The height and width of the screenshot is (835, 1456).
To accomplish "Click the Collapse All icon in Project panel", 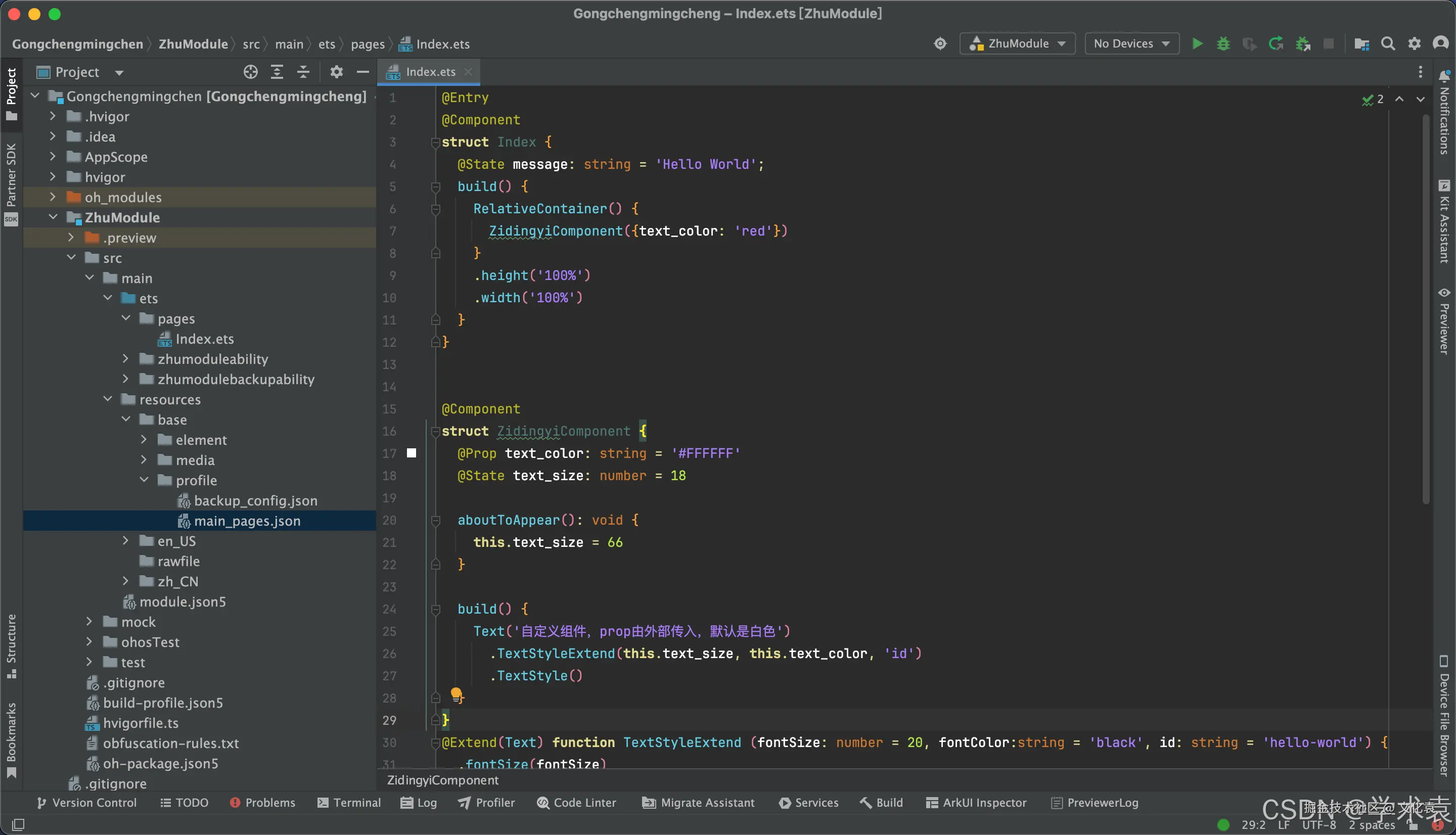I will tap(303, 72).
